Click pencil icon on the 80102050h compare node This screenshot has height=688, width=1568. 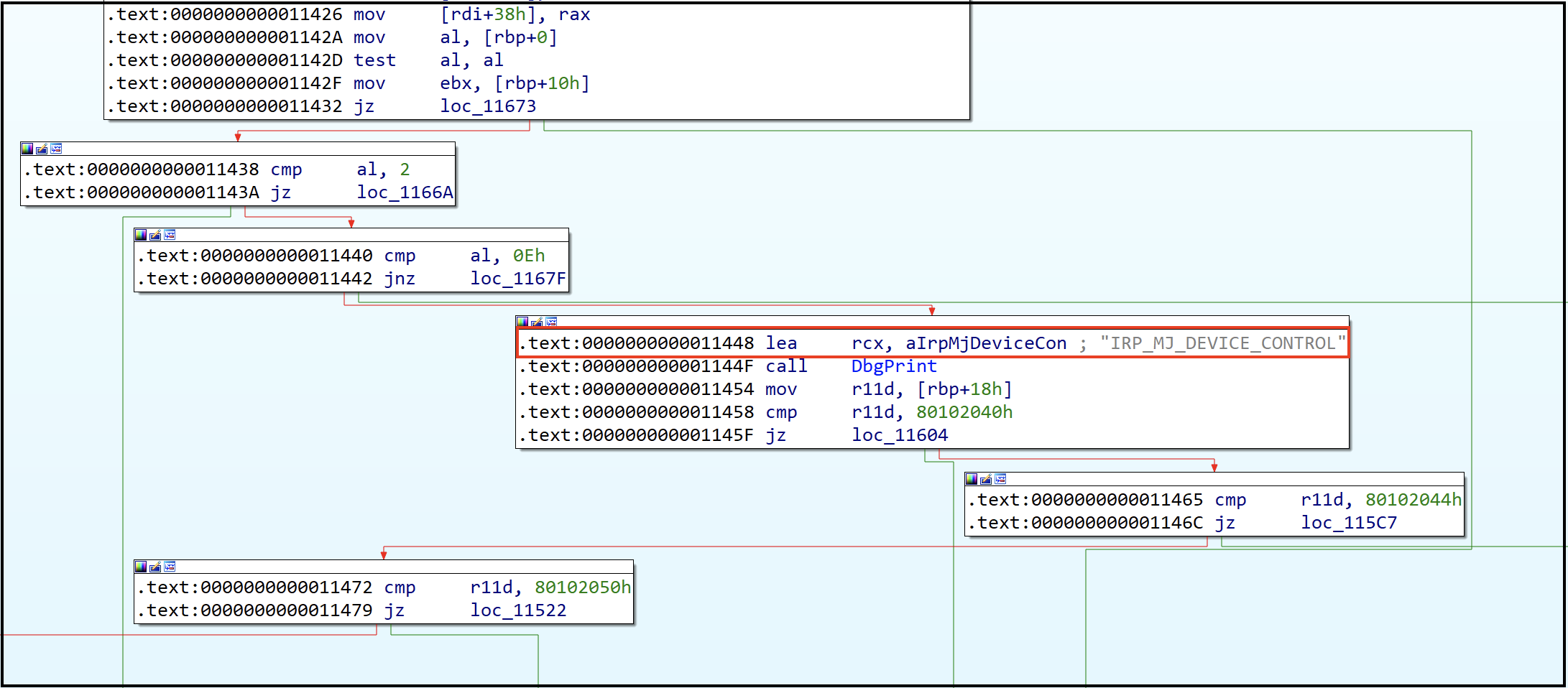(x=155, y=567)
